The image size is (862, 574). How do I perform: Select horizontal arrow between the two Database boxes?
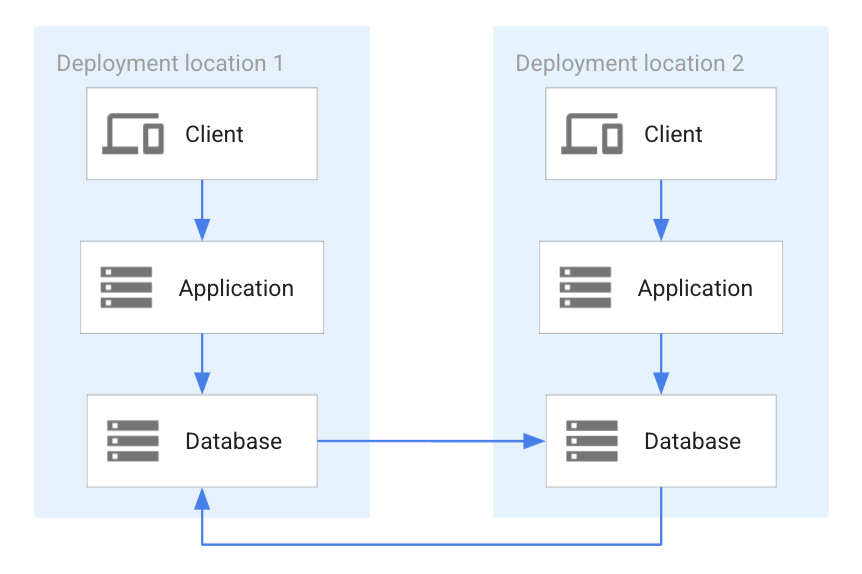point(430,440)
